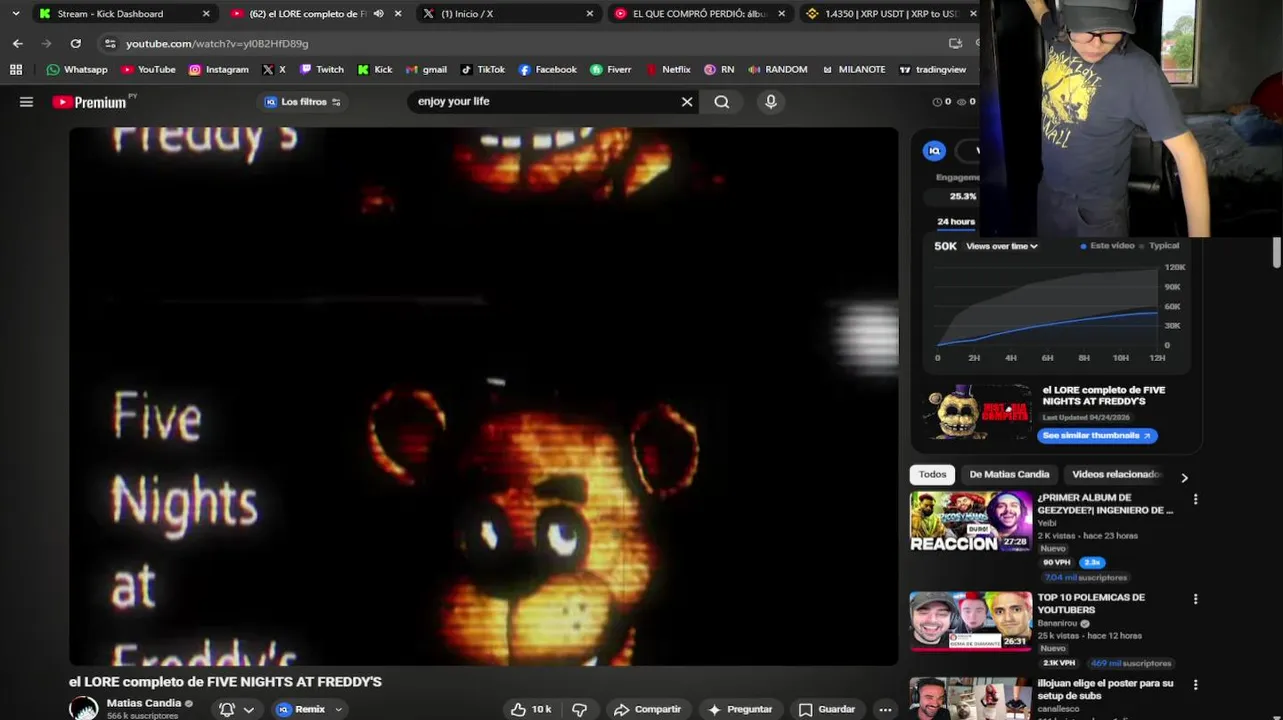Image resolution: width=1283 pixels, height=720 pixels.
Task: Open the tradingview bookmark
Action: point(932,70)
